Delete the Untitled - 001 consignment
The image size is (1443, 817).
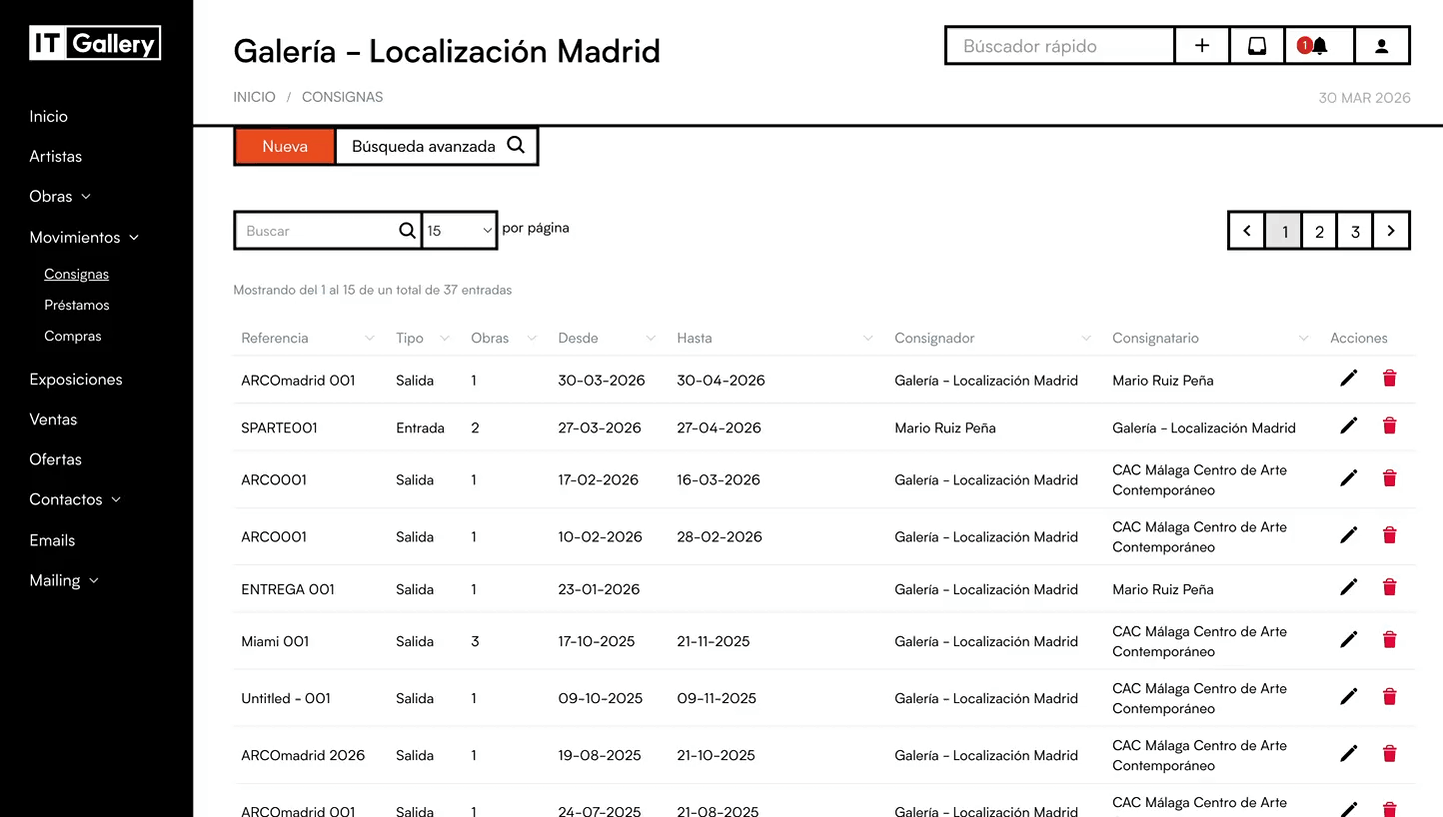(1389, 697)
